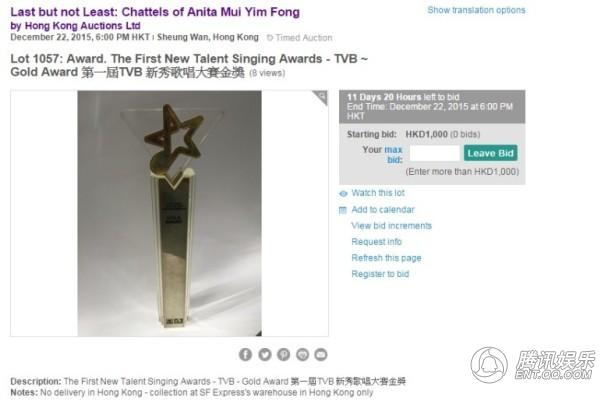Focus the max bid input field

435,153
